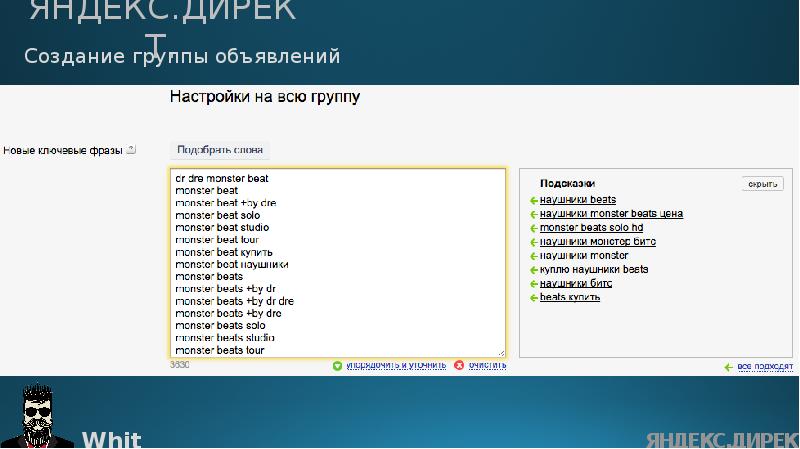Add all suggestions via 'все подходят' link
Screen dimensions: 800x449
765,367
